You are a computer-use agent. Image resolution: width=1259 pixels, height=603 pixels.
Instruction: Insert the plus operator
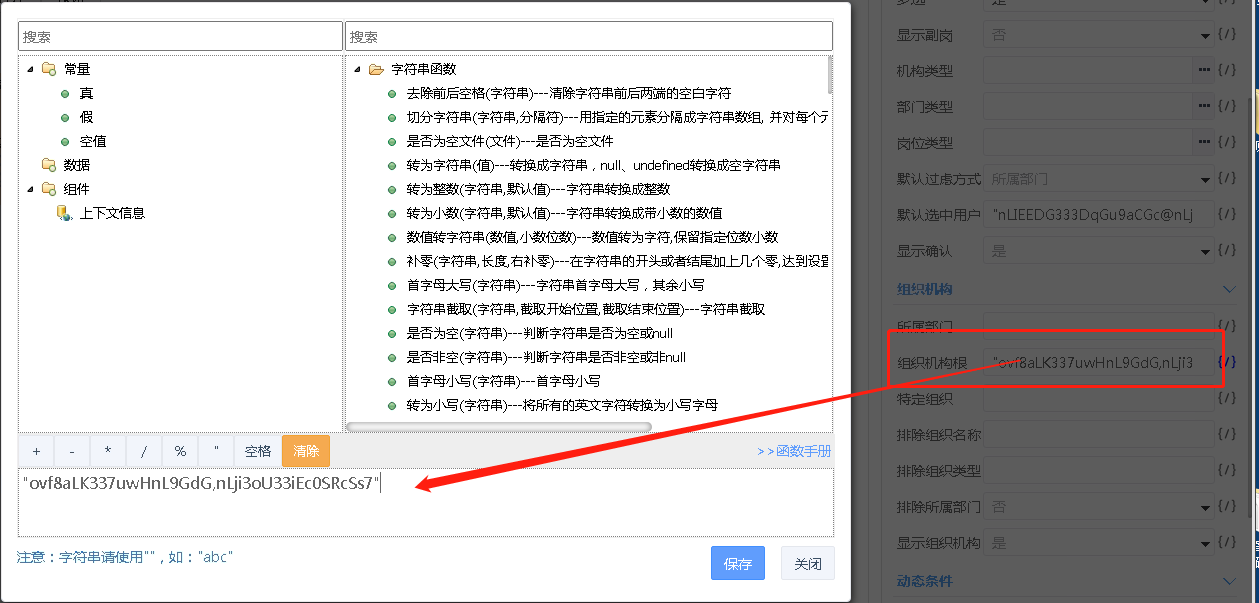coord(36,451)
